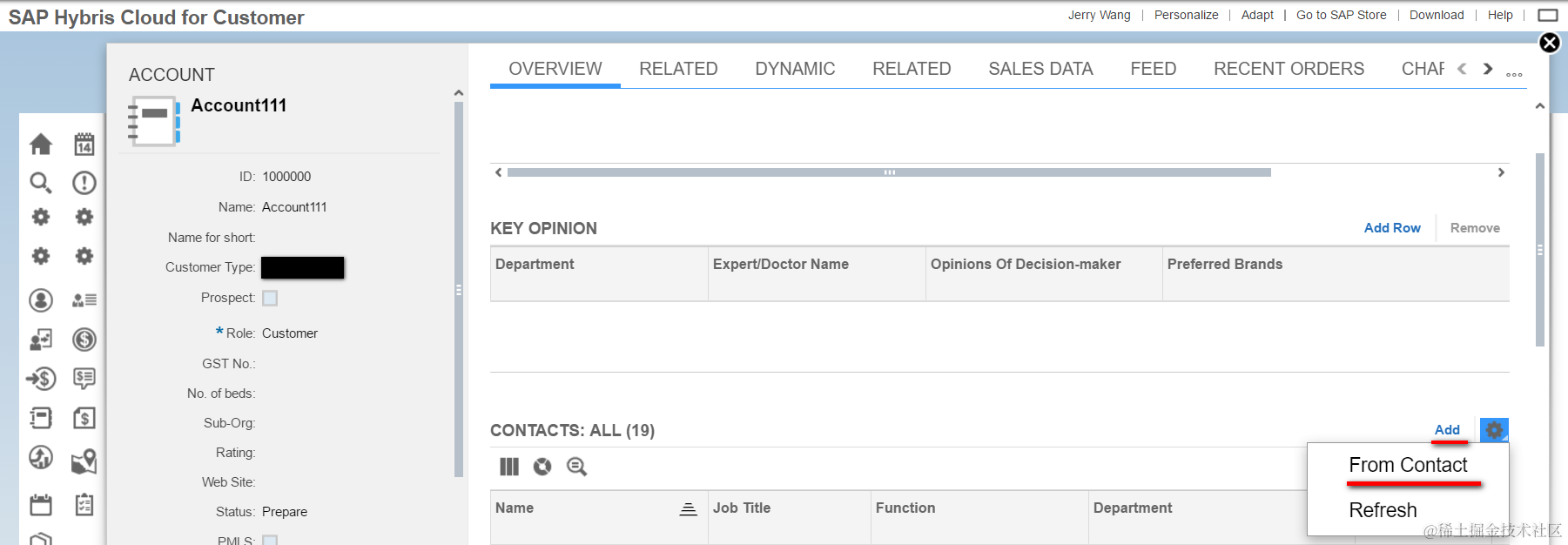
Task: Click the Role value Customer
Action: (290, 333)
